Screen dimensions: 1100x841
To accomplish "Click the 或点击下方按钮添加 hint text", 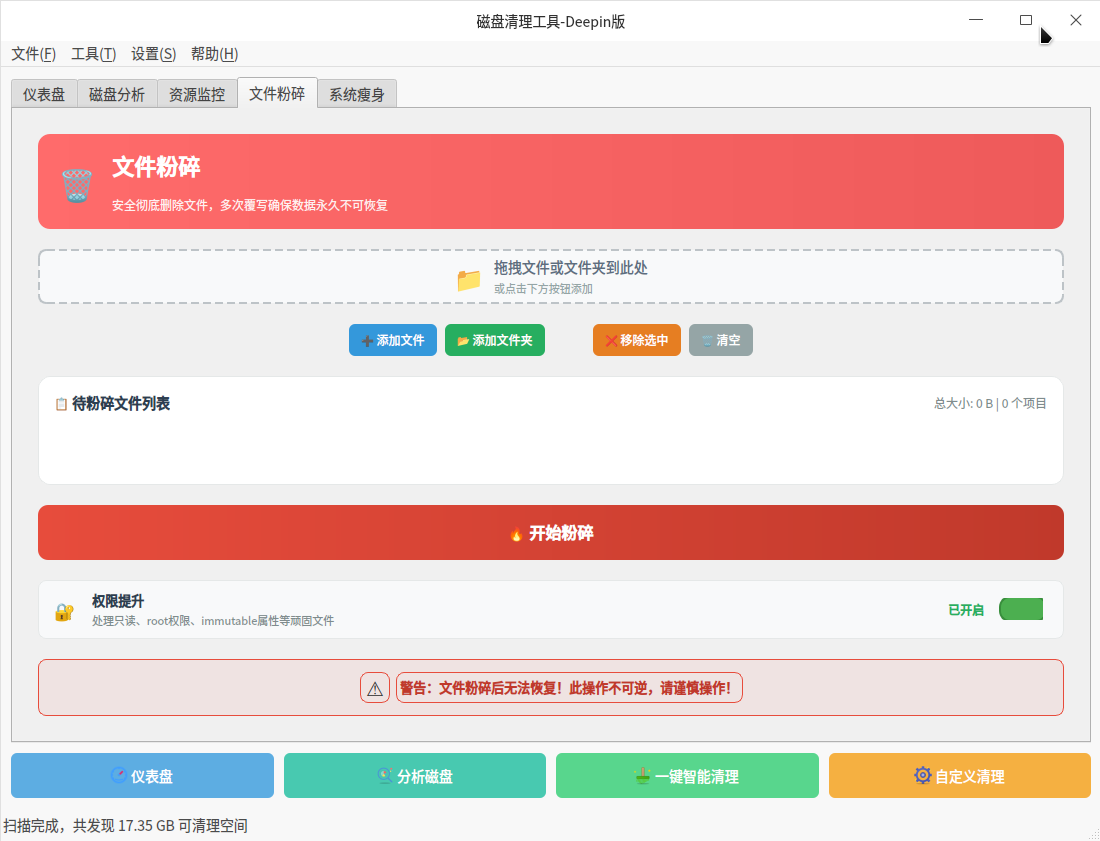I will [x=543, y=289].
